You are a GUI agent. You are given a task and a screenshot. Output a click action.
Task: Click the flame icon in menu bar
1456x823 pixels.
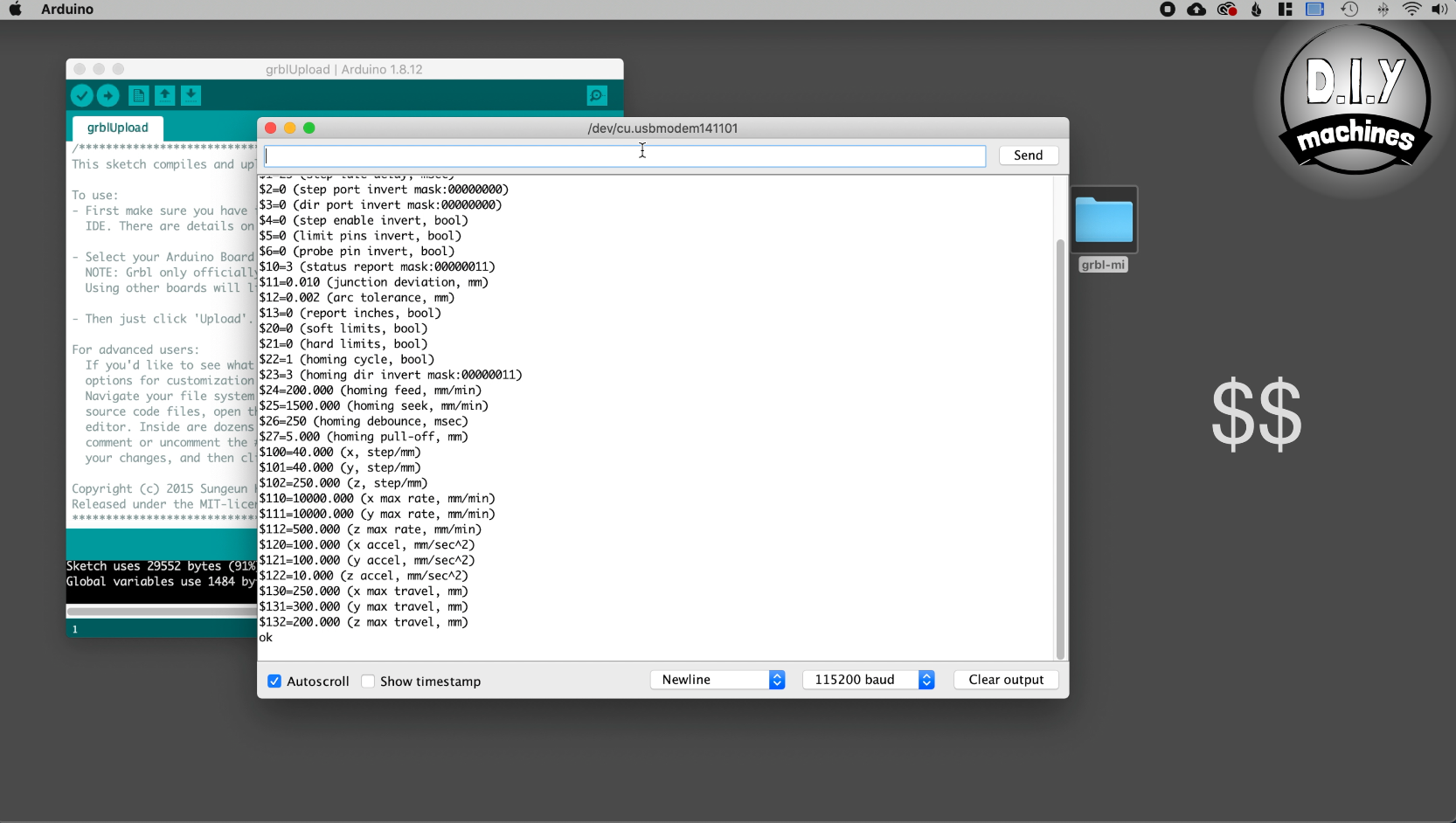click(1257, 10)
